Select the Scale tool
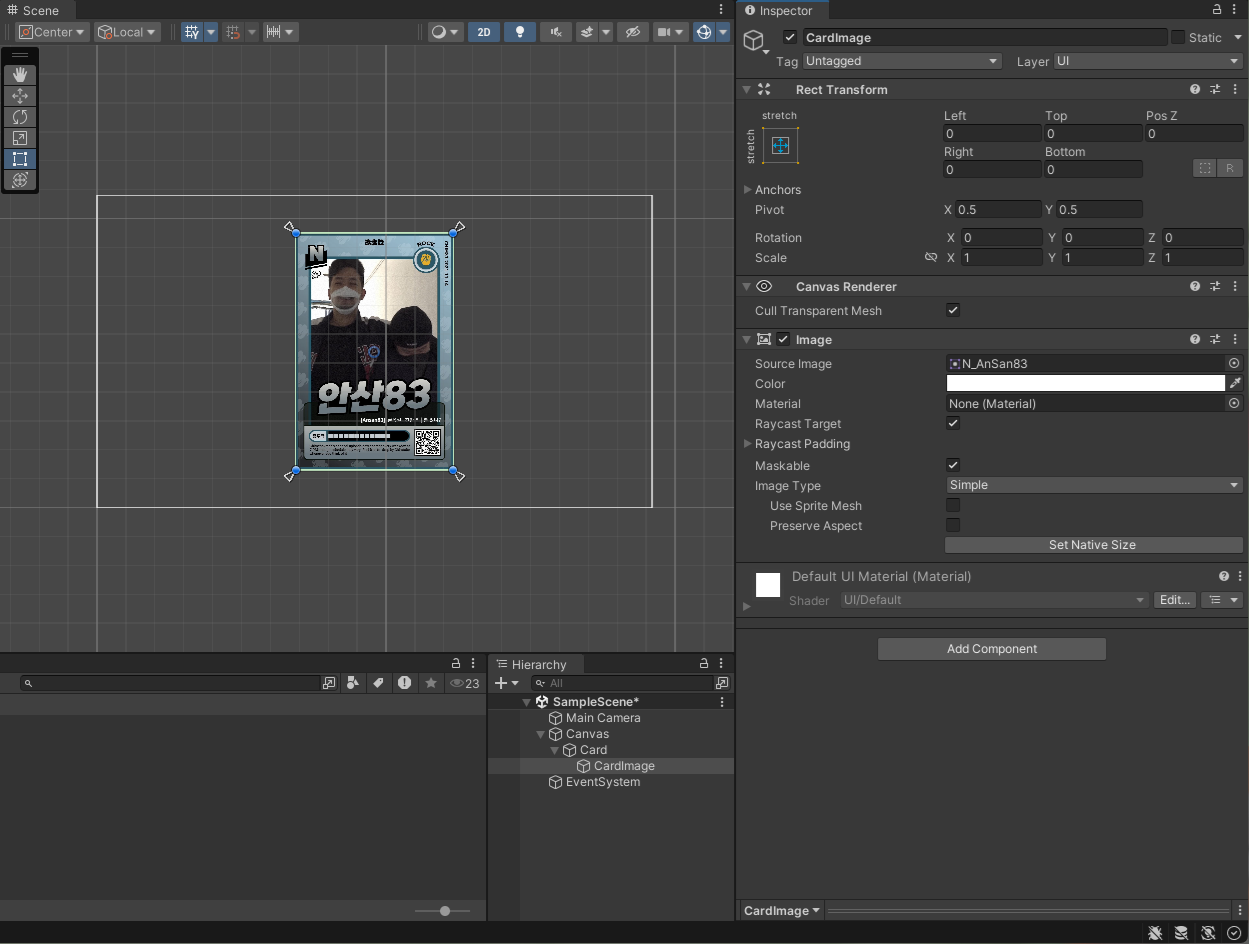The height and width of the screenshot is (944, 1249). coord(20,138)
